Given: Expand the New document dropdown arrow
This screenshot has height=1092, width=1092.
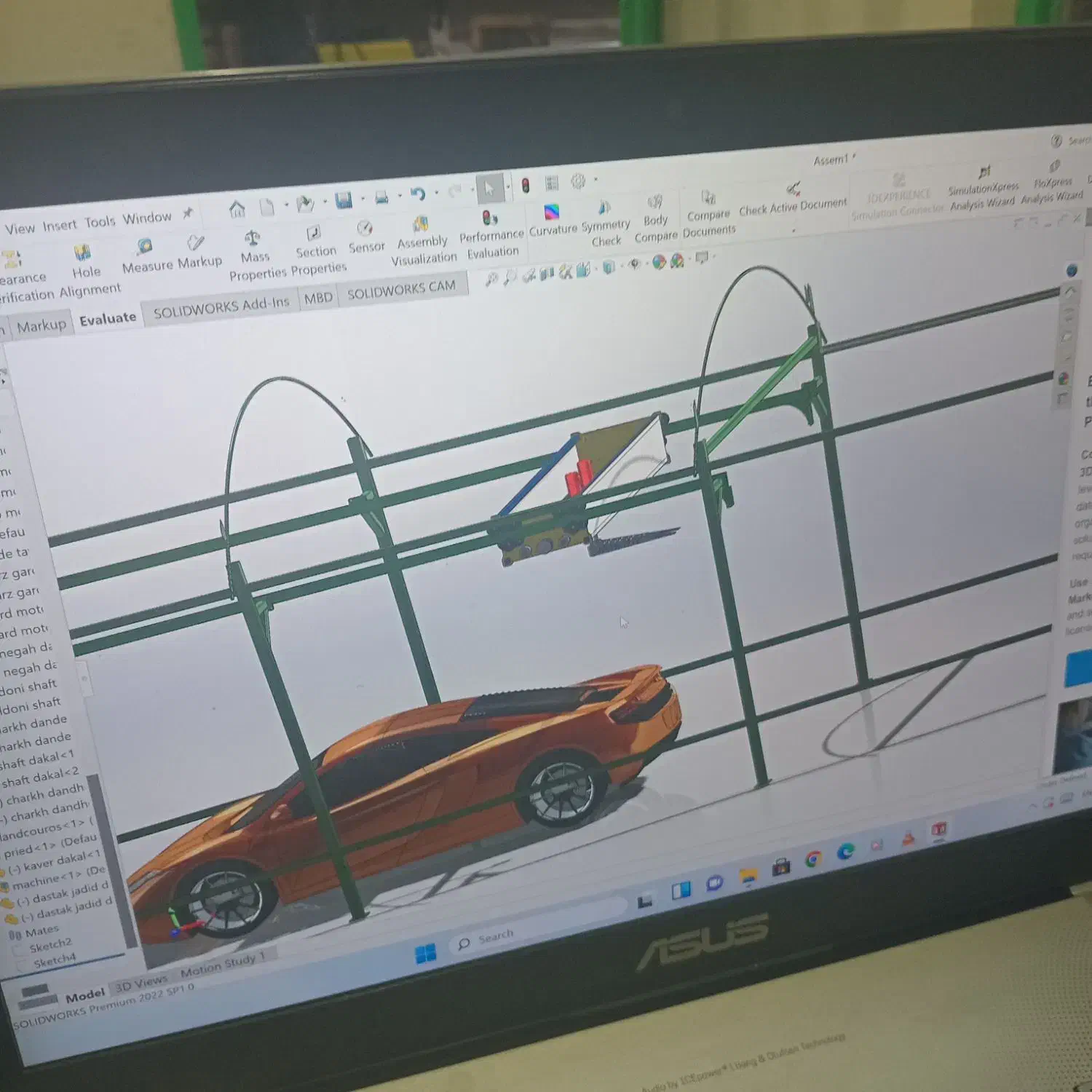Looking at the screenshot, I should point(285,205).
